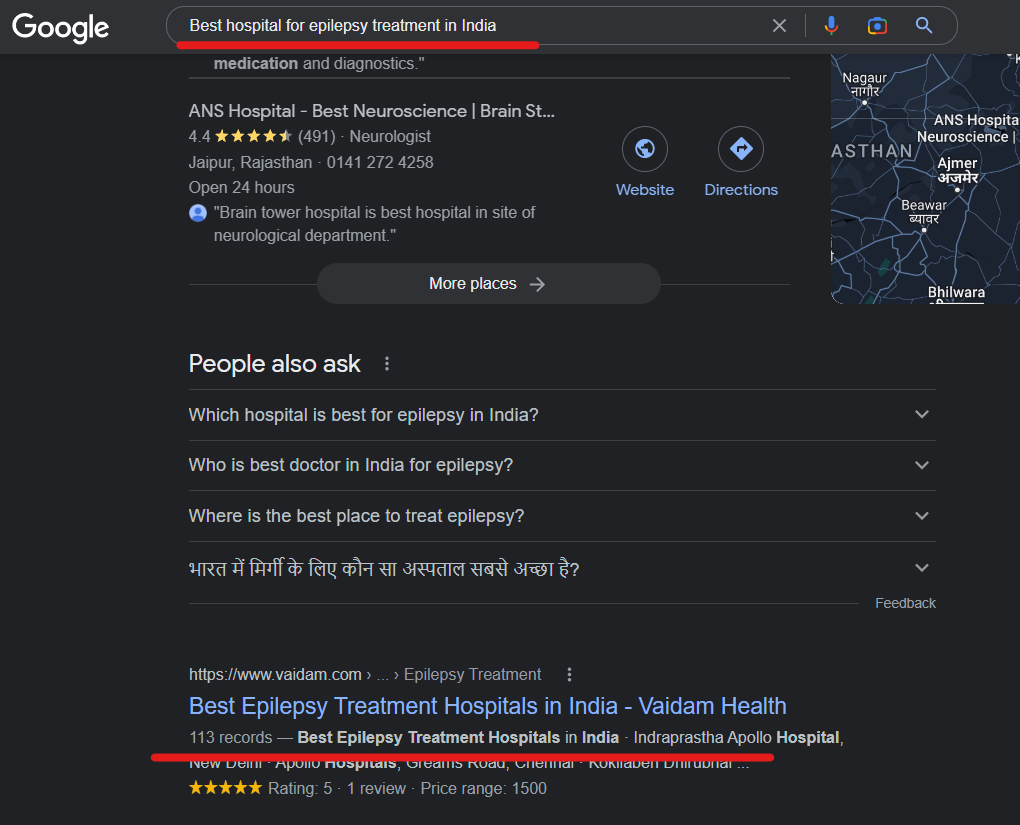
Task: Click the ANS Hospital map pin label
Action: pos(968,128)
